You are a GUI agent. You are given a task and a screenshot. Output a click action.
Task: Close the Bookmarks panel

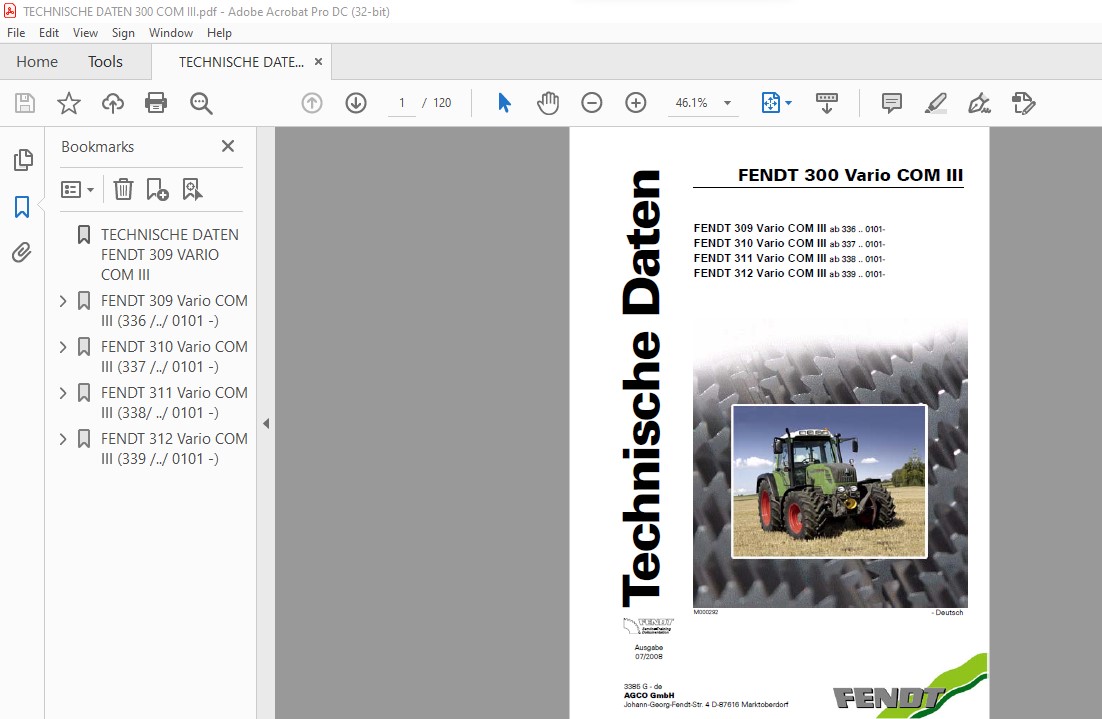pyautogui.click(x=228, y=146)
